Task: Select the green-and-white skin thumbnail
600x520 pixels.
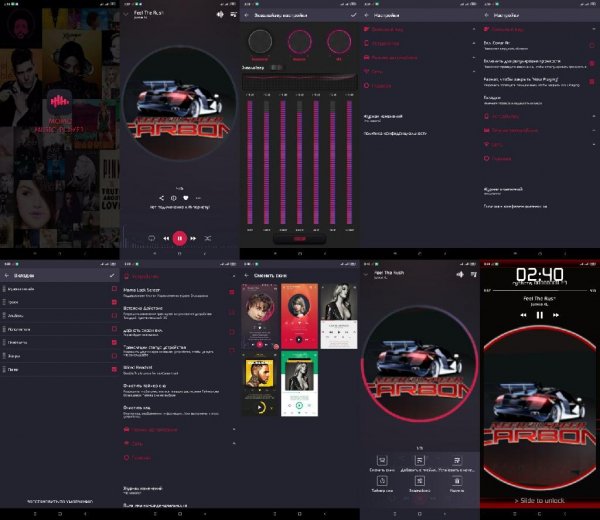Action: (299, 384)
